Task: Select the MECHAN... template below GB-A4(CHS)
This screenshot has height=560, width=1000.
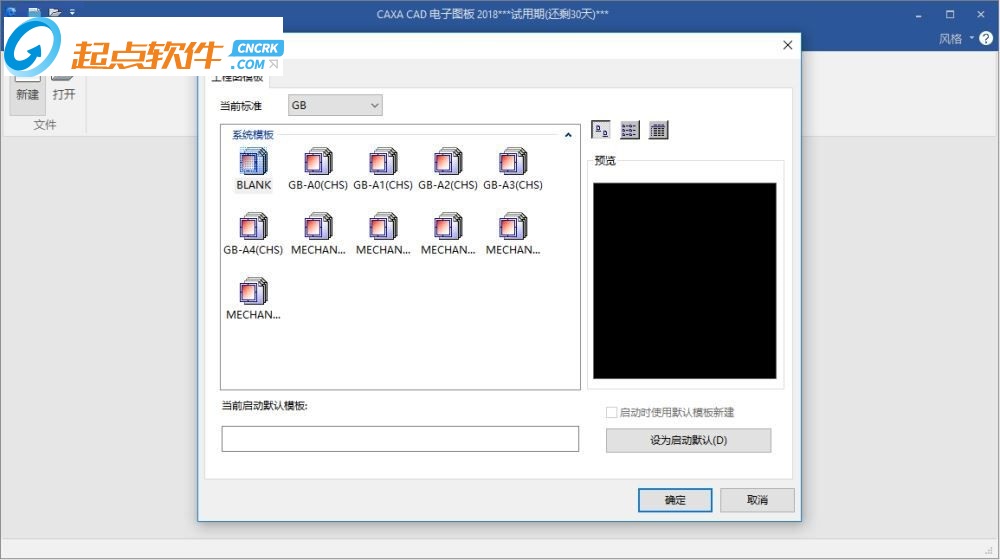Action: [x=253, y=299]
